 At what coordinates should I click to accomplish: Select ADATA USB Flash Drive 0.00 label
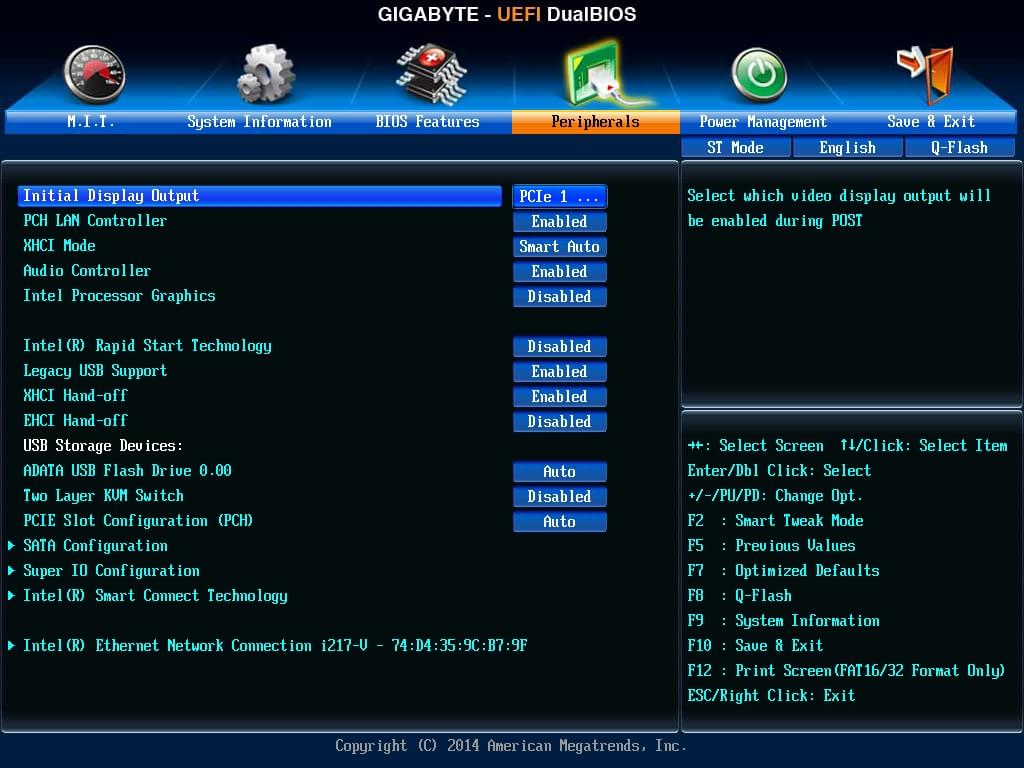click(127, 471)
